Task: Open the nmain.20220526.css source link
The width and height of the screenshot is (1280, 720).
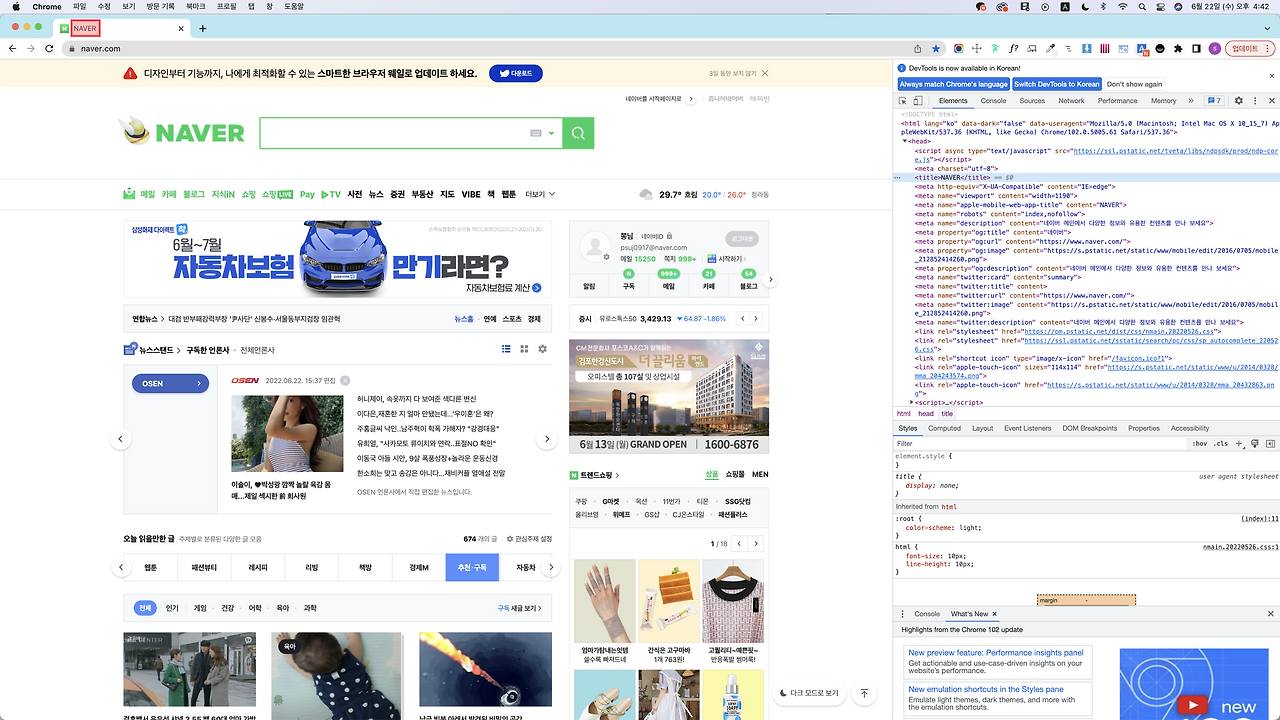Action: click(1240, 547)
